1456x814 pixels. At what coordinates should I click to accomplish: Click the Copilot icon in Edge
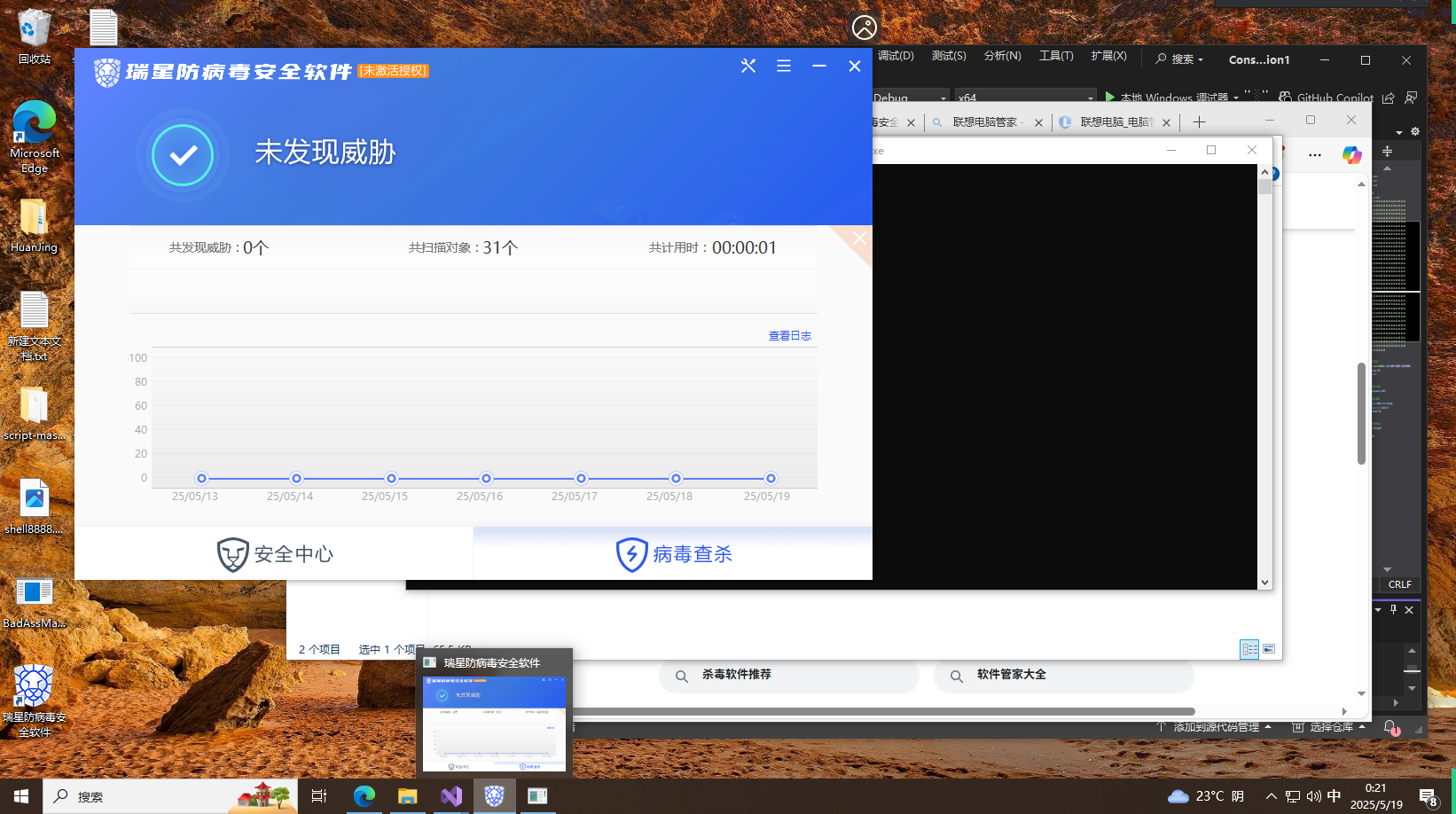[x=1351, y=155]
